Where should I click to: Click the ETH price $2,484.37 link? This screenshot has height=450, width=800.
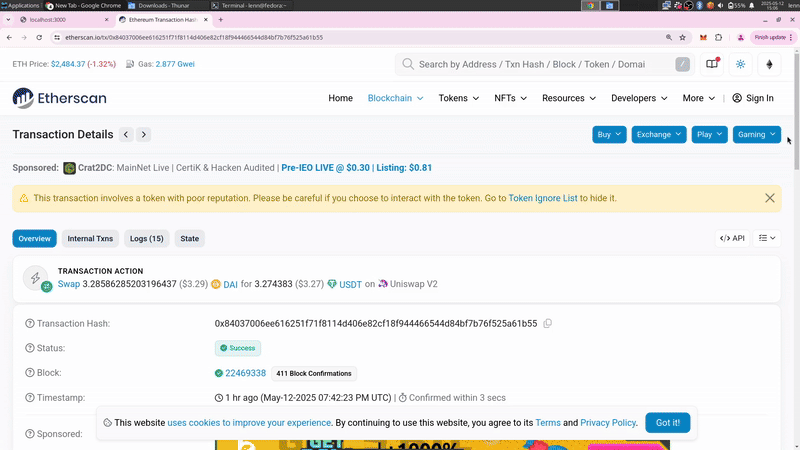(x=68, y=64)
